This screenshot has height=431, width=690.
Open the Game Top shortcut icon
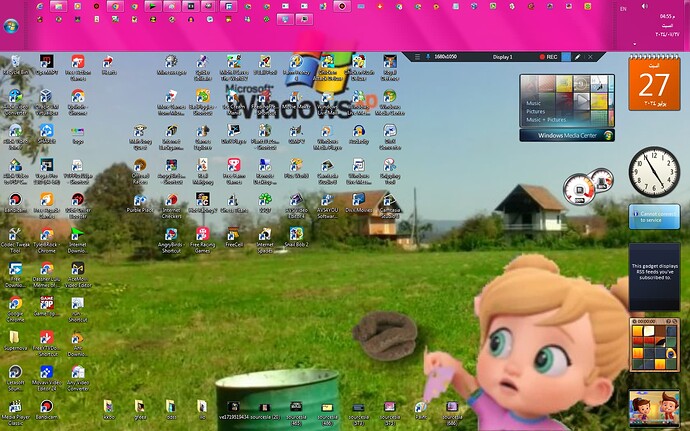47,306
